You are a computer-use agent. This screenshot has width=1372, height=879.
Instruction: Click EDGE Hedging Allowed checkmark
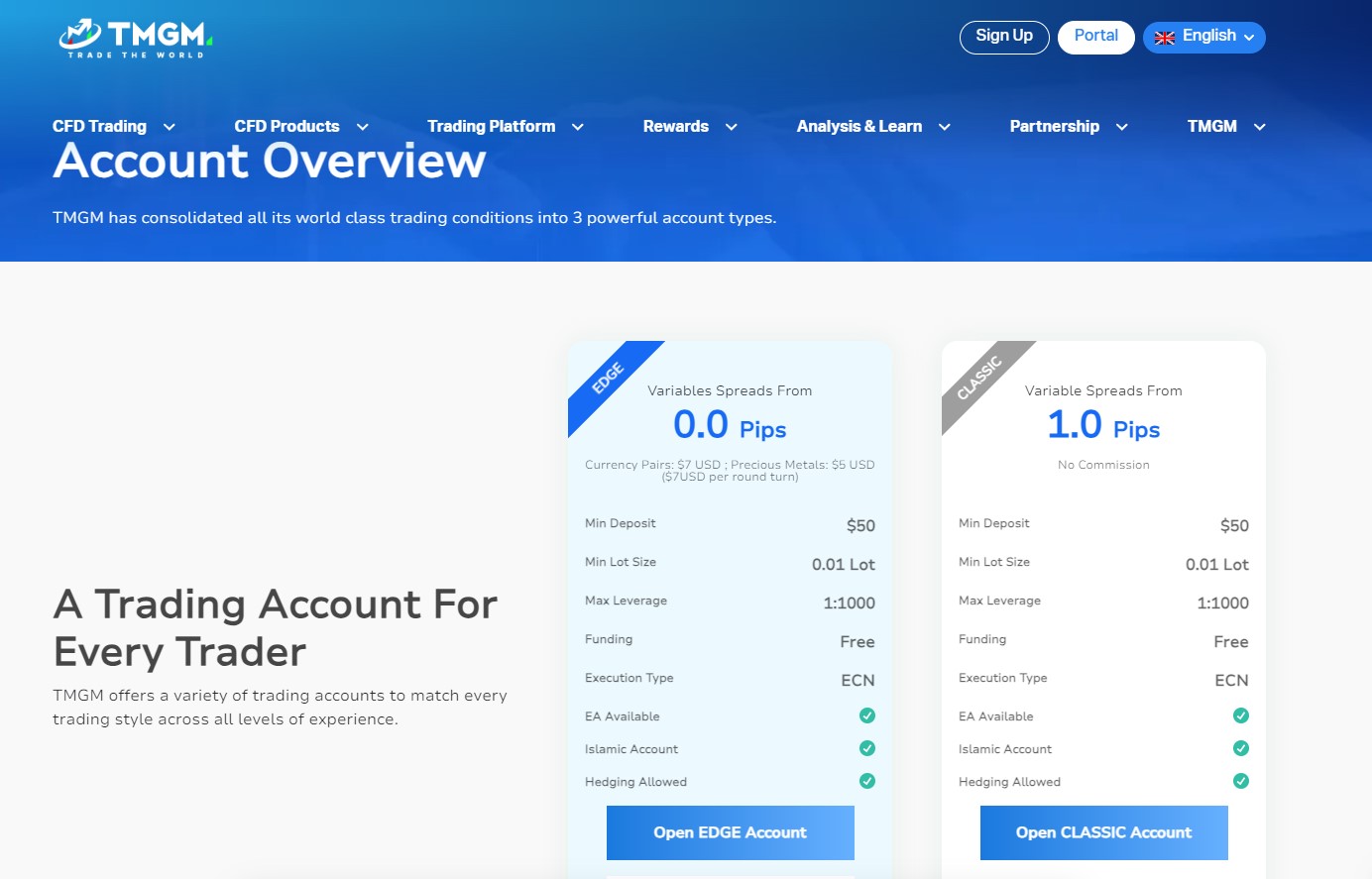[x=867, y=781]
